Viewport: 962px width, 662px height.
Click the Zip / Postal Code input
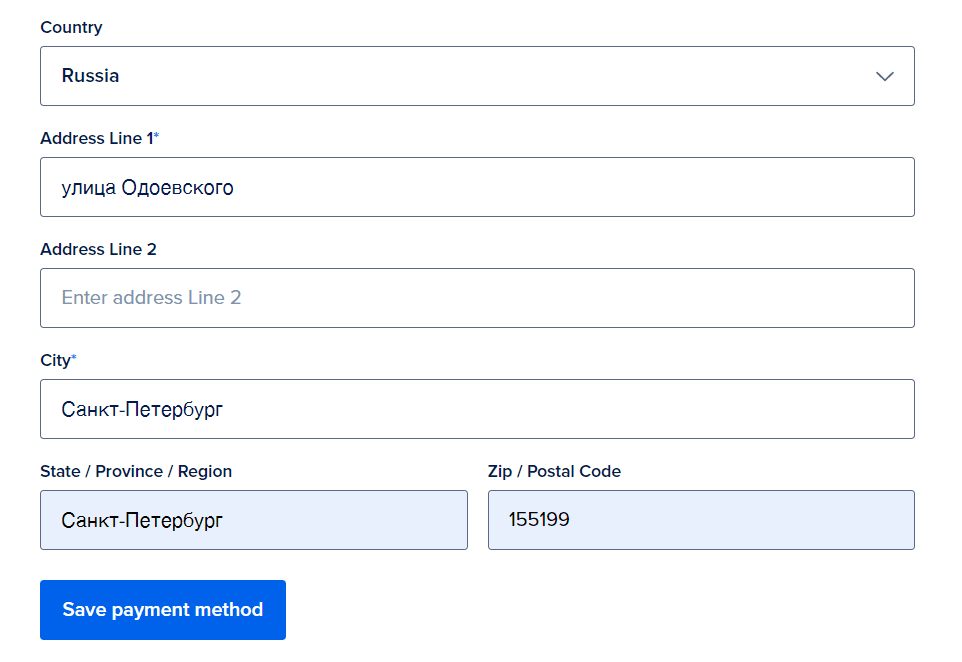pyautogui.click(x=701, y=520)
